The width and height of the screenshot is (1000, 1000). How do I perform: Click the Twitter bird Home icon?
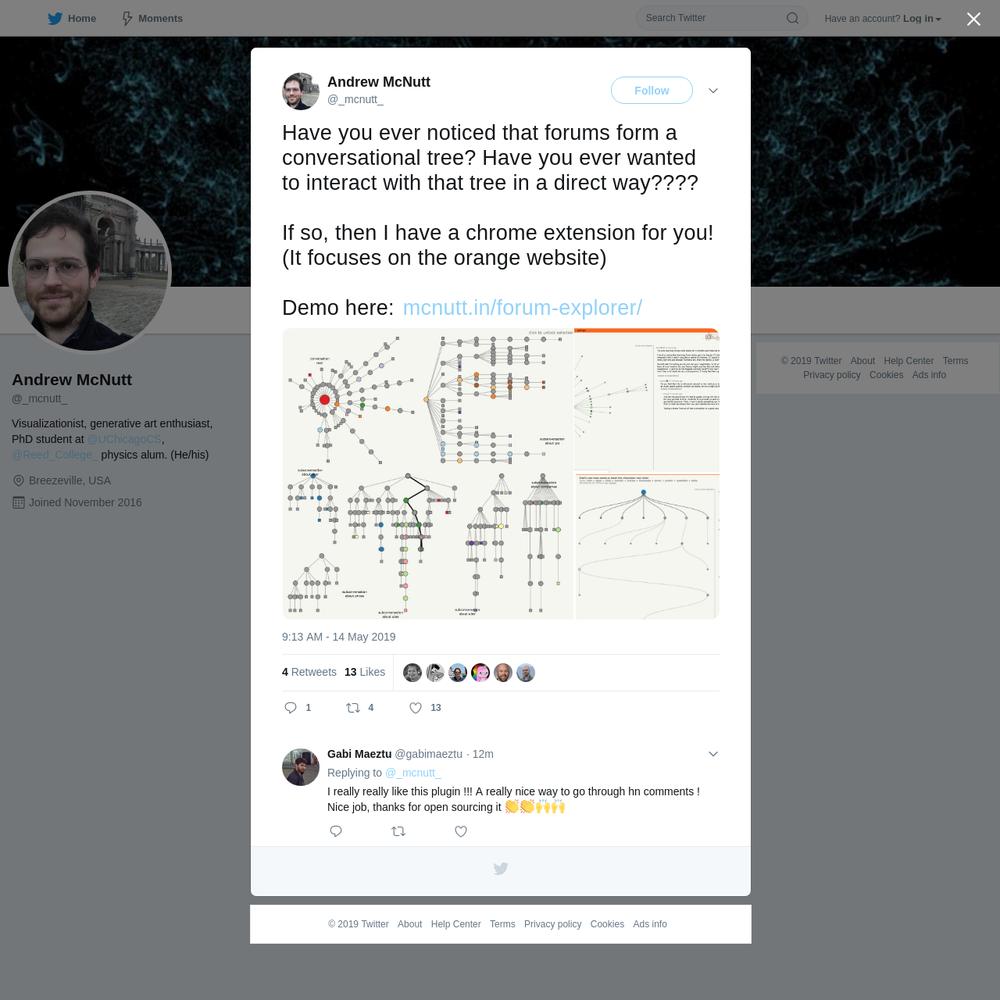point(55,18)
